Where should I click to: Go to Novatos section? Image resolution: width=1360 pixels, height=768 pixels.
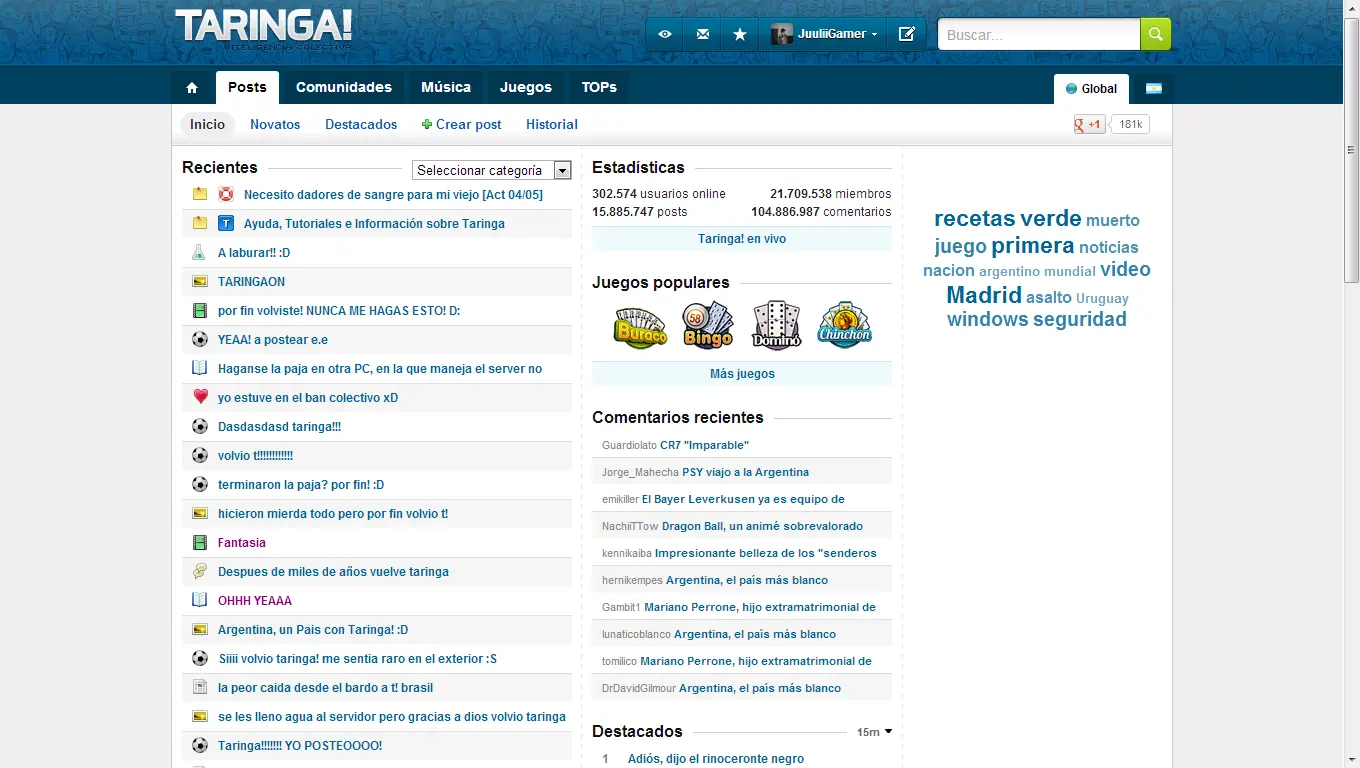pos(275,124)
